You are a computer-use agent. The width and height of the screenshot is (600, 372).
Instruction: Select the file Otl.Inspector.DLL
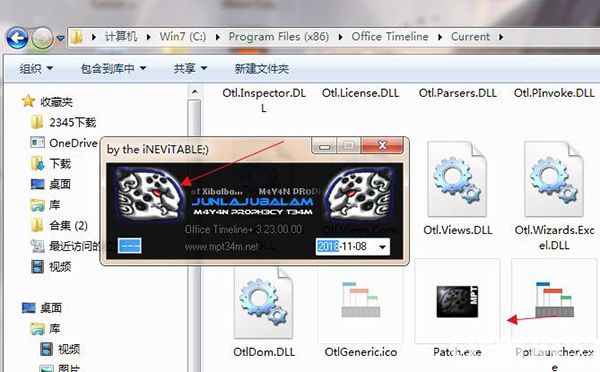pyautogui.click(x=264, y=100)
